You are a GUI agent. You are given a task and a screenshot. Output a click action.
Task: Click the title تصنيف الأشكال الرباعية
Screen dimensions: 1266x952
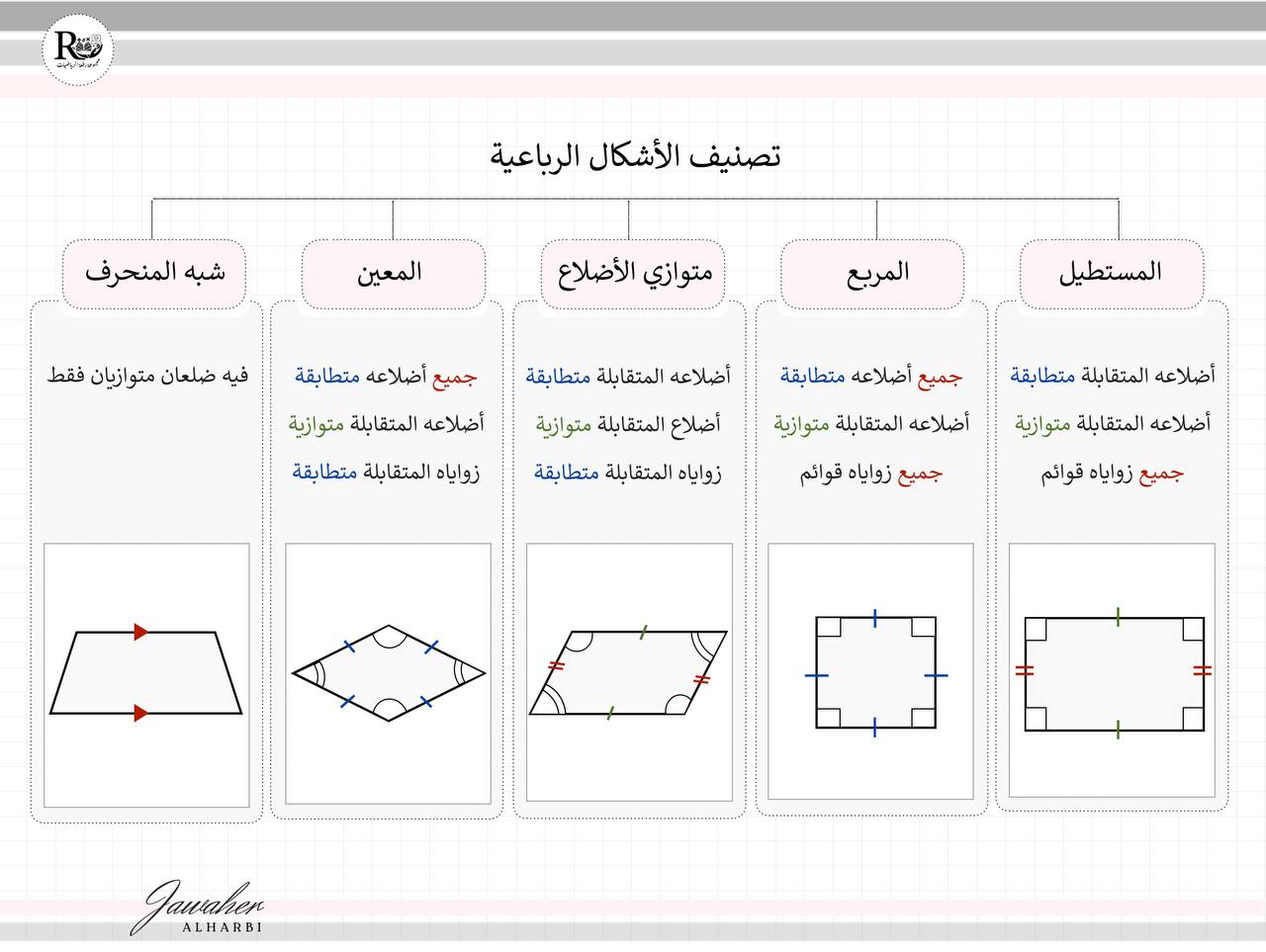coord(635,156)
